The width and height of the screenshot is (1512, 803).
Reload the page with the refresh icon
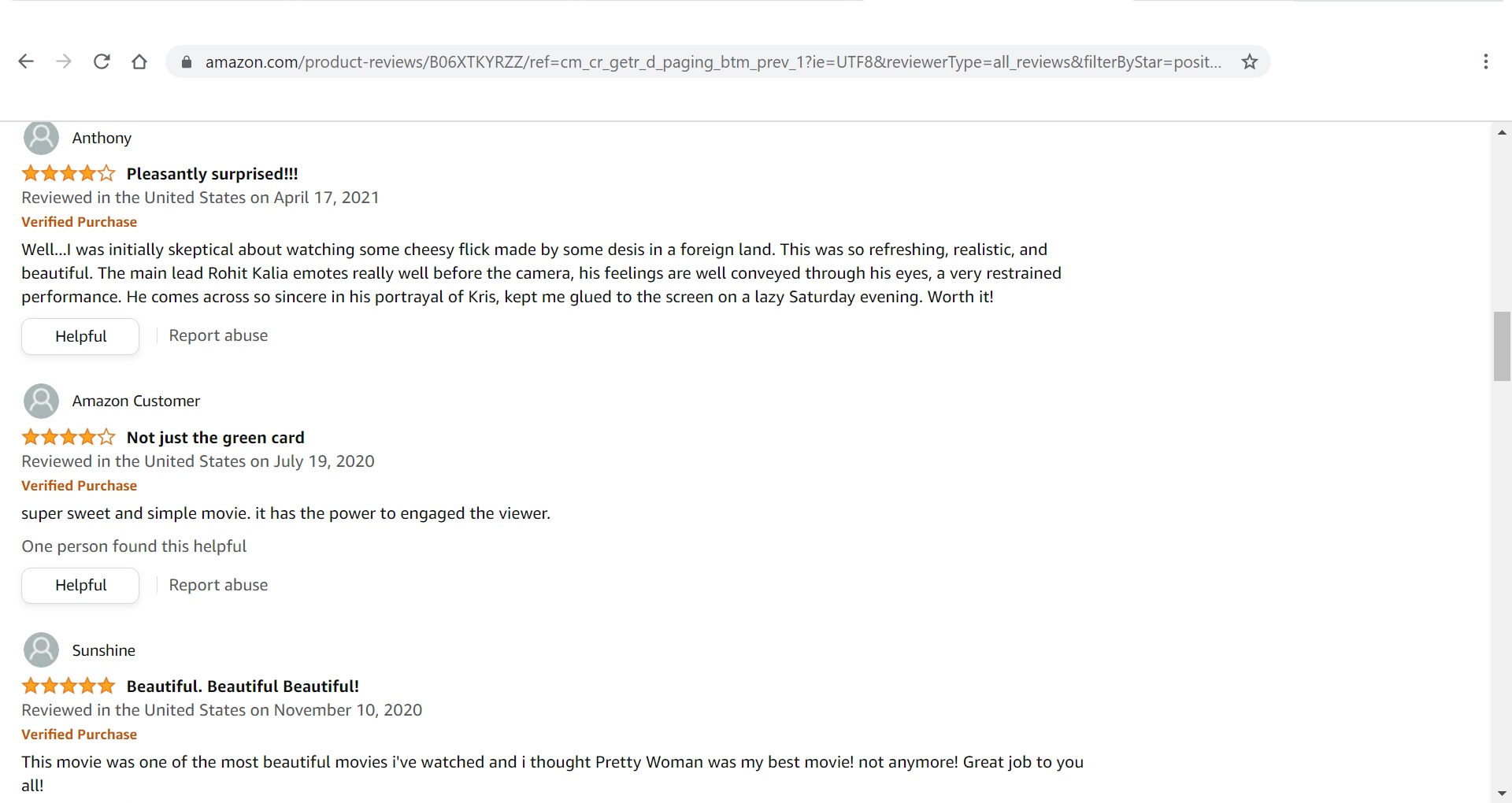[102, 61]
